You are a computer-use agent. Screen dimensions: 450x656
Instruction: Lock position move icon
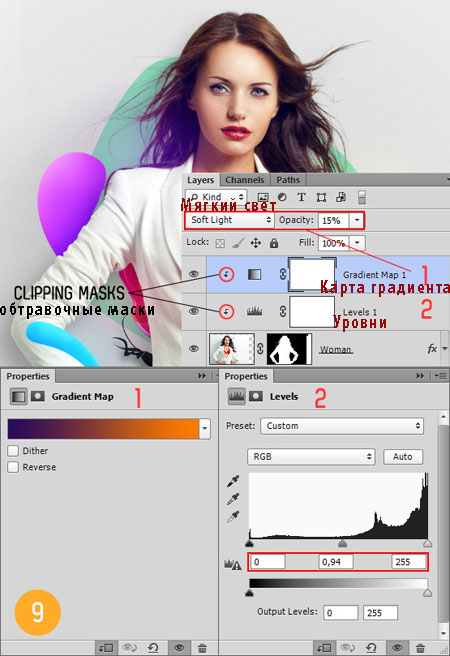click(256, 243)
